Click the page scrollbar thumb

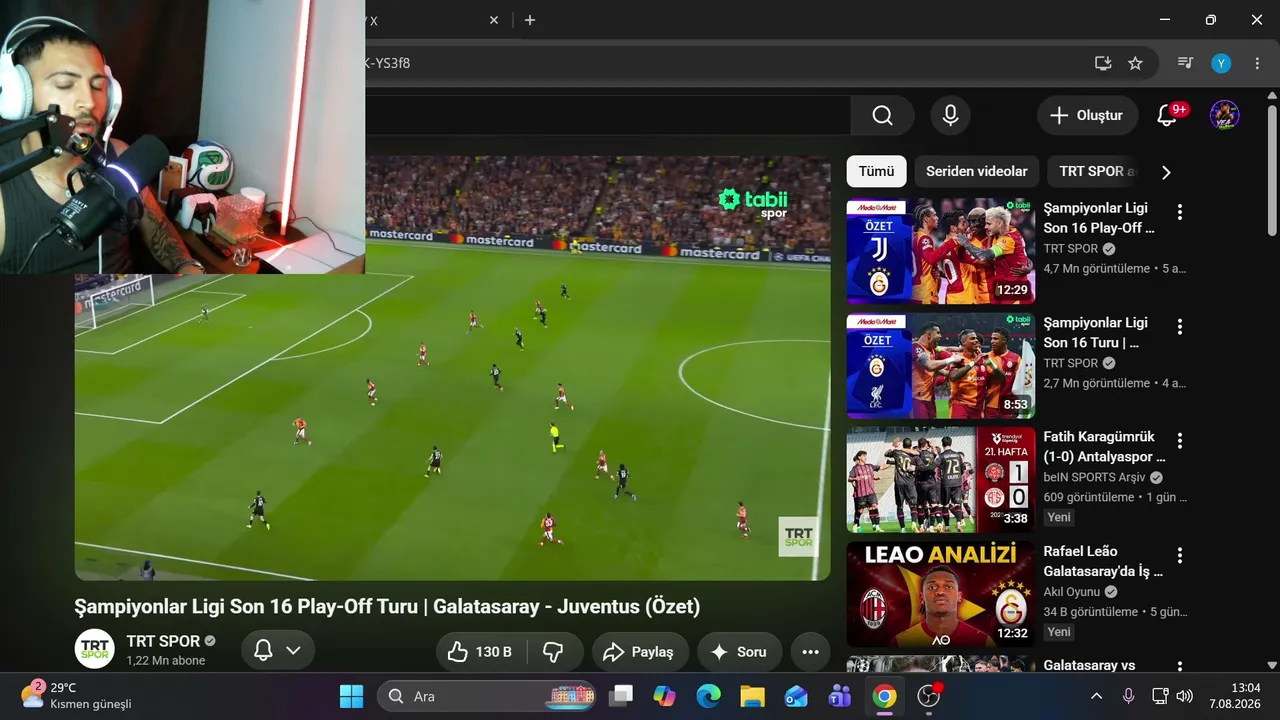(x=1272, y=170)
